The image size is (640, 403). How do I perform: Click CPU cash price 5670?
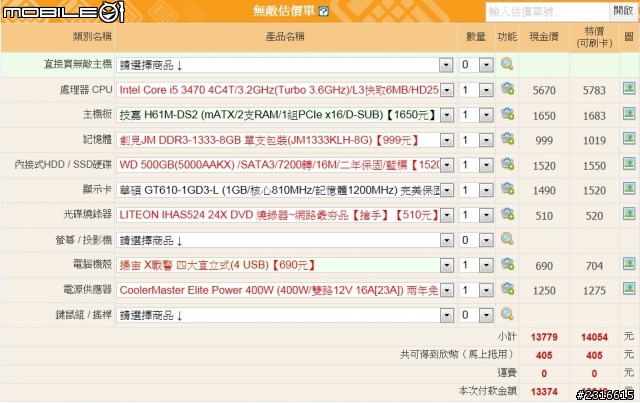(x=544, y=90)
